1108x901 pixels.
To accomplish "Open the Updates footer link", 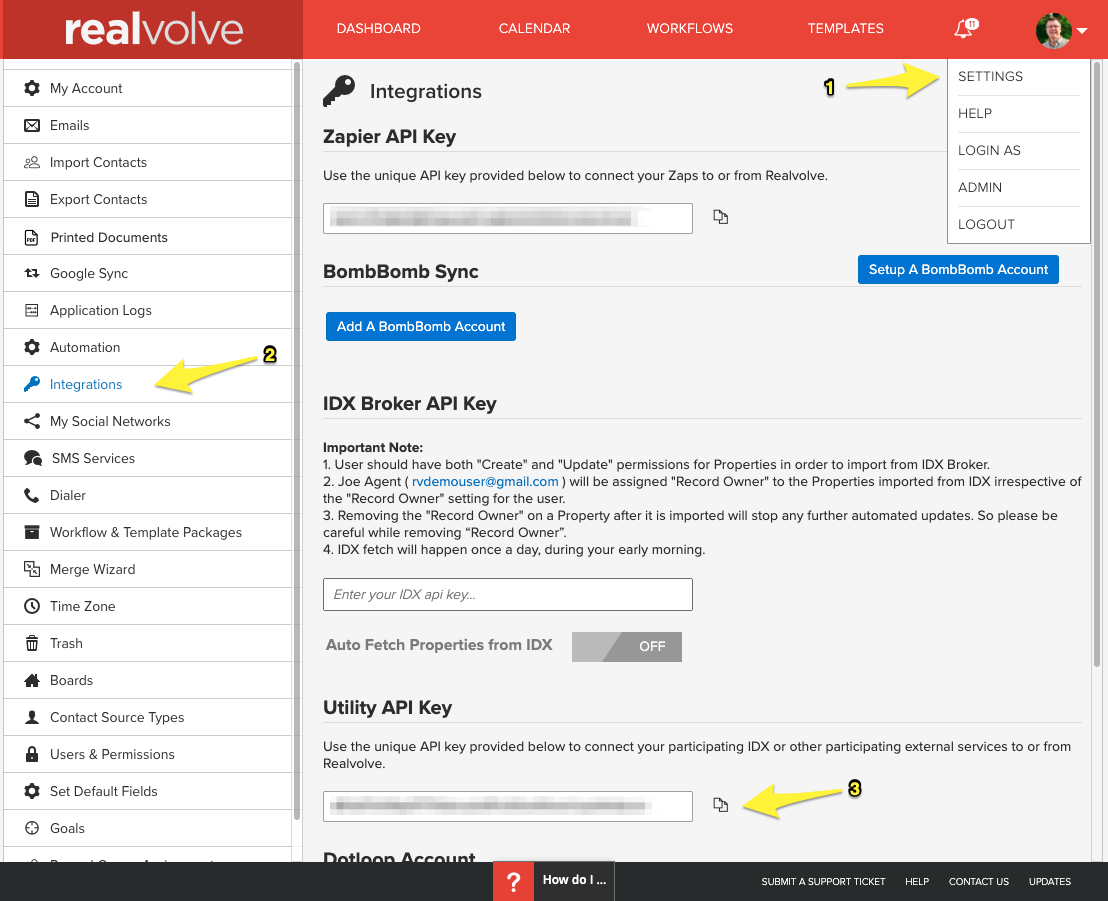I will tap(1049, 881).
